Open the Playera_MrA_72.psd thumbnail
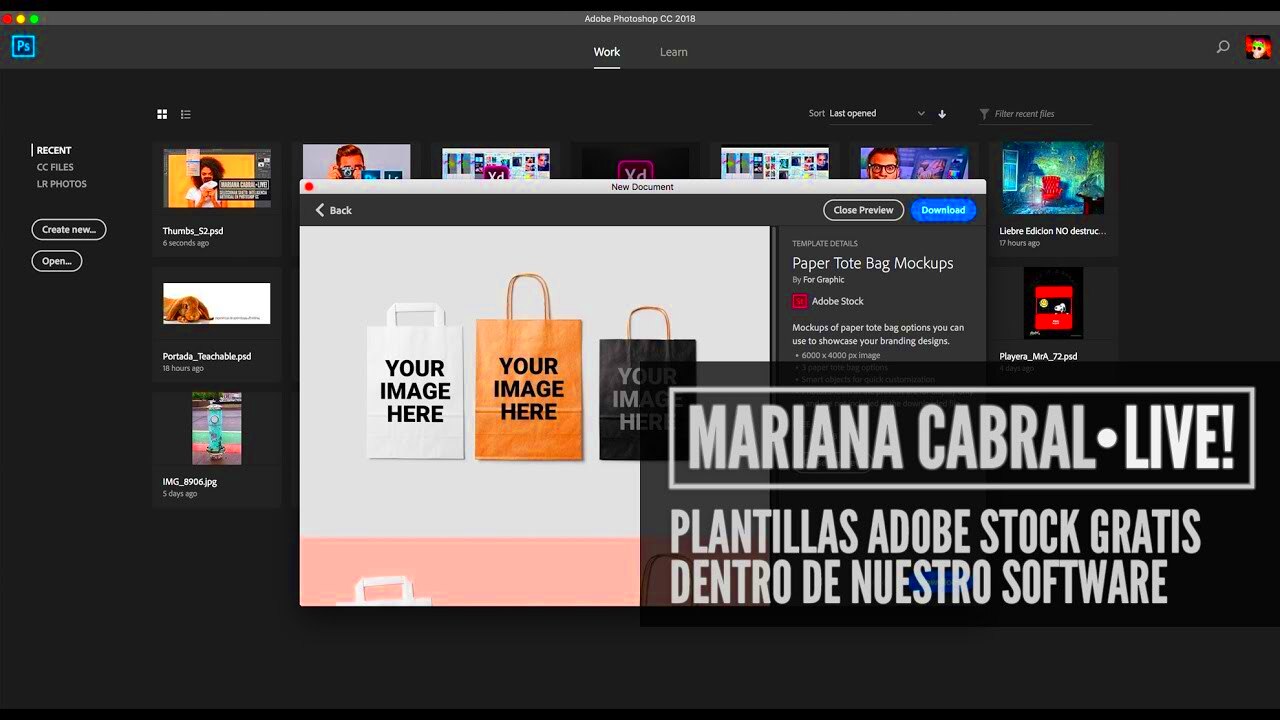The image size is (1280, 720). (x=1053, y=303)
